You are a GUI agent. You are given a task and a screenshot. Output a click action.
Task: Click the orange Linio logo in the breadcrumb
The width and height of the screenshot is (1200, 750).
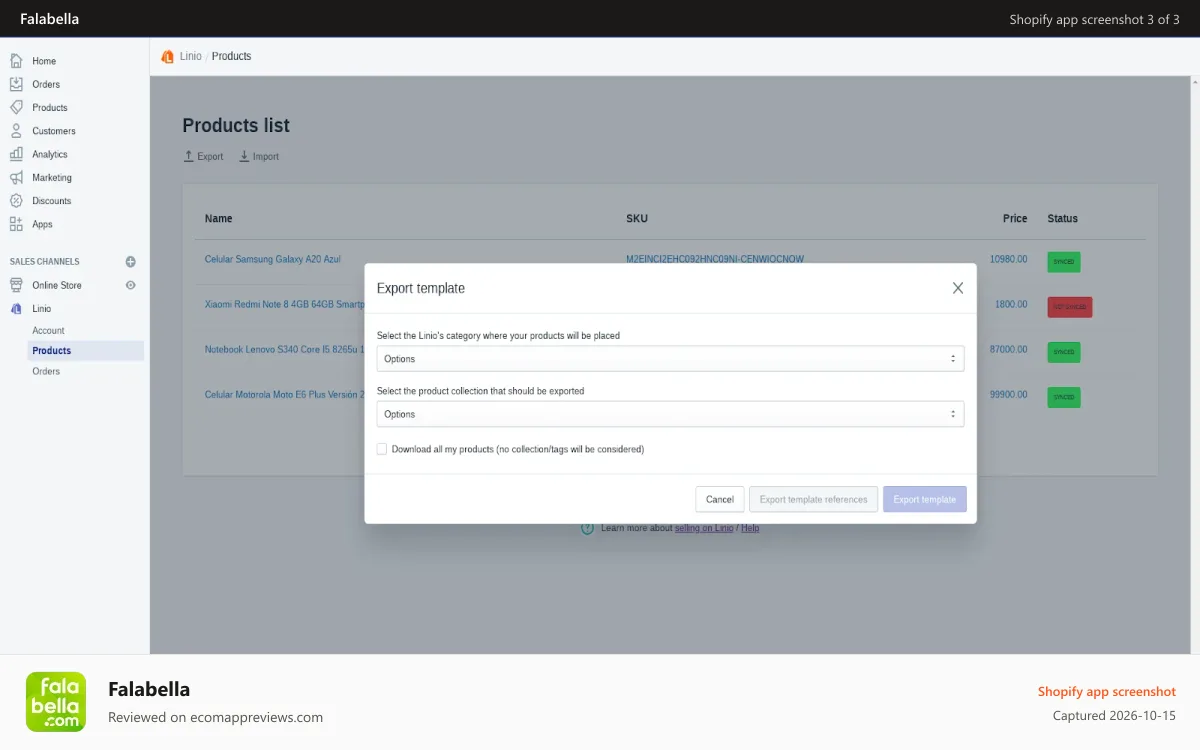pyautogui.click(x=167, y=56)
